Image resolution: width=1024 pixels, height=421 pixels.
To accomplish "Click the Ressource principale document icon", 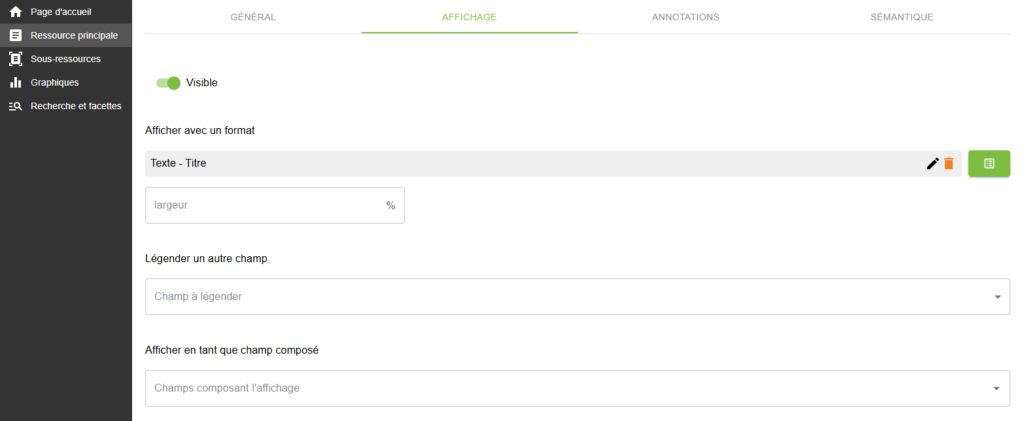I will click(16, 35).
